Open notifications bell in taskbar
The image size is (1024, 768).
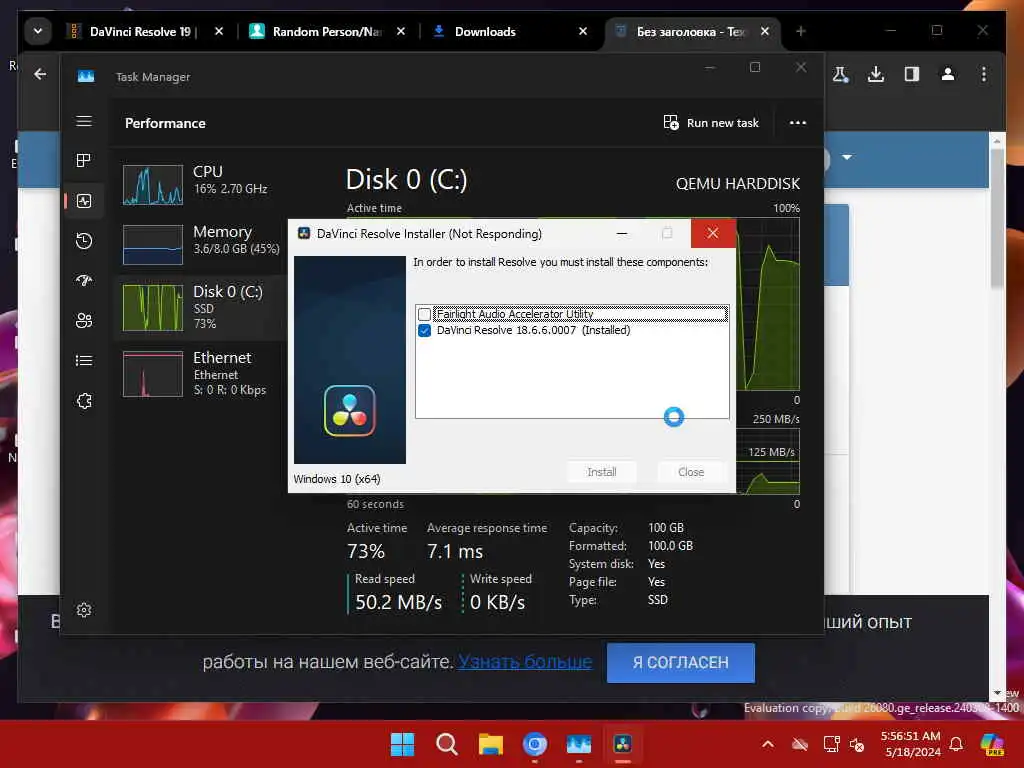956,744
